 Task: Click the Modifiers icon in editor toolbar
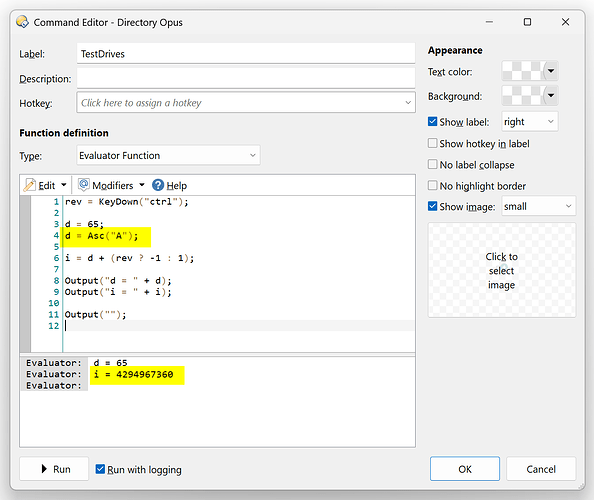click(x=84, y=185)
